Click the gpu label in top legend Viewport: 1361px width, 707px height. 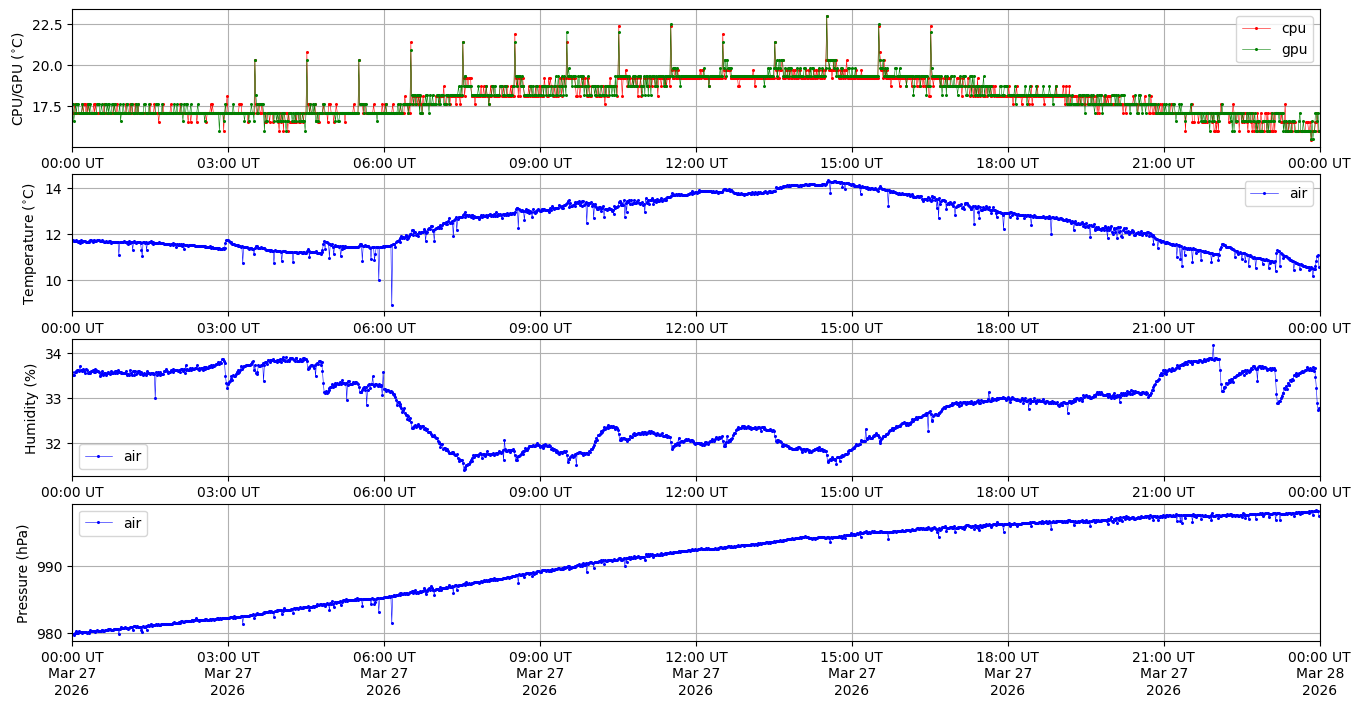coord(1293,49)
